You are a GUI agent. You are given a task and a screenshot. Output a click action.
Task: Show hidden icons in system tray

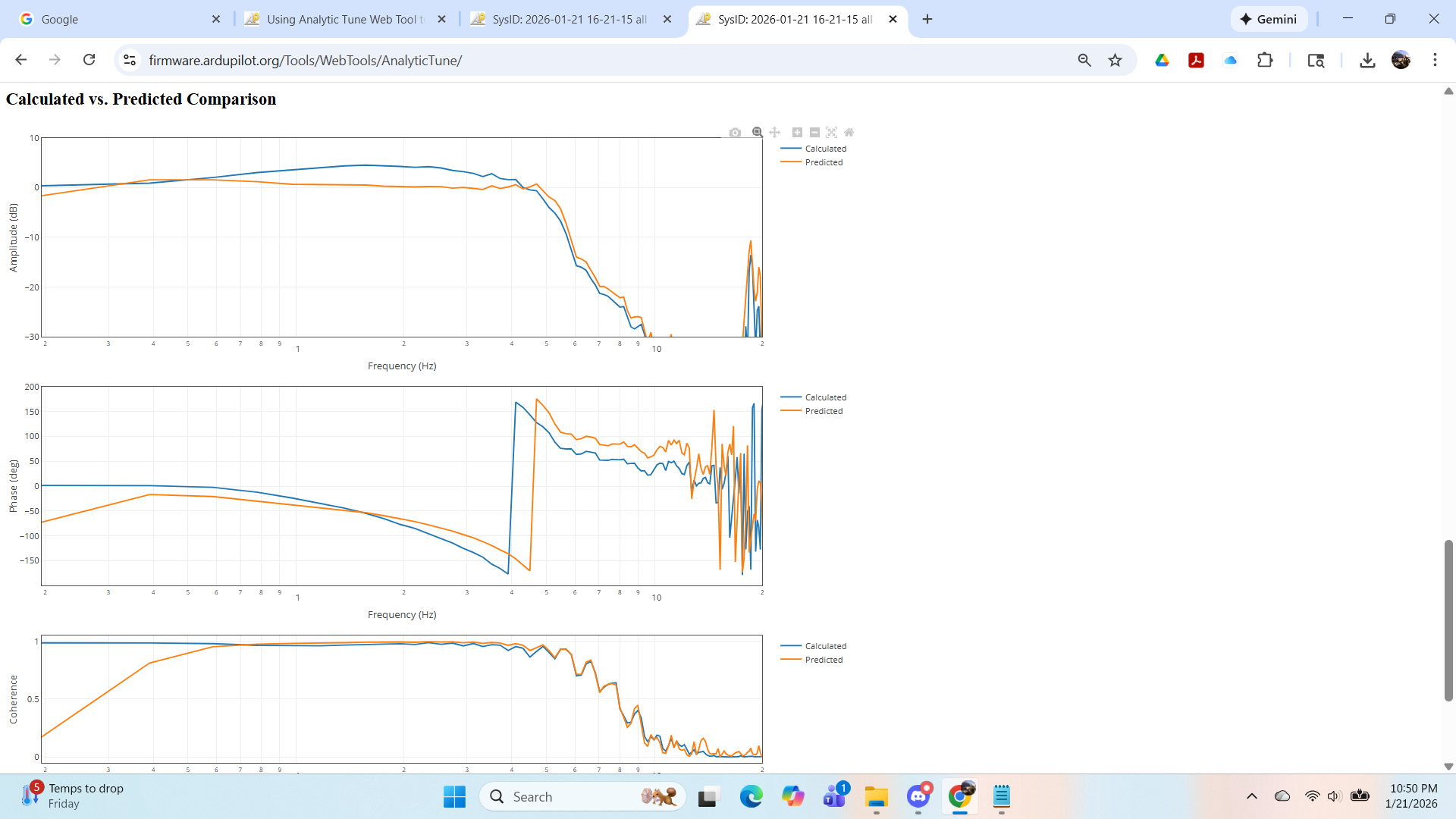(1252, 796)
